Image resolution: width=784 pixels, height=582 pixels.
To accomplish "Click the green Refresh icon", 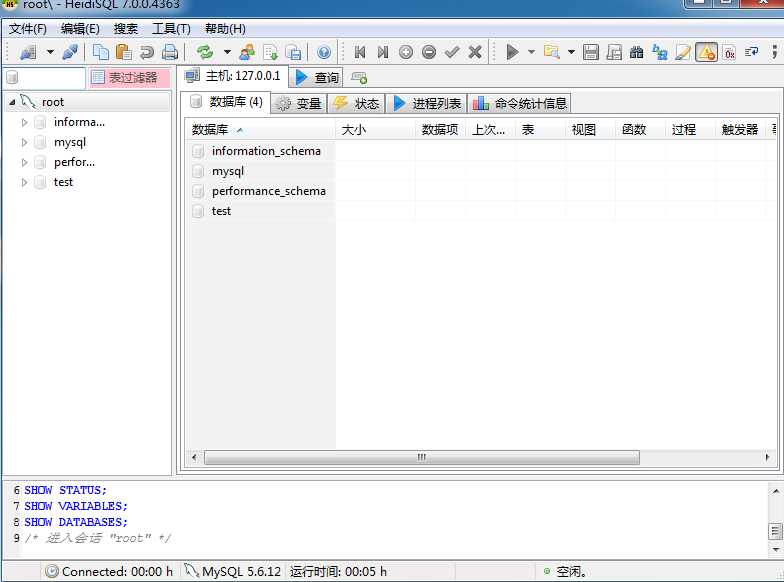I will (205, 52).
